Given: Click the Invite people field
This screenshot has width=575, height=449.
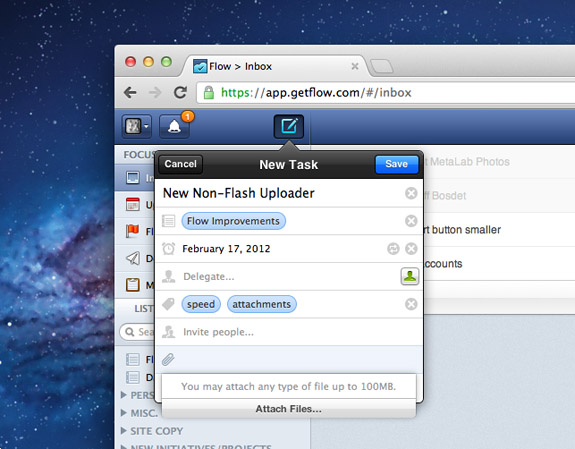Looking at the screenshot, I should (x=289, y=332).
